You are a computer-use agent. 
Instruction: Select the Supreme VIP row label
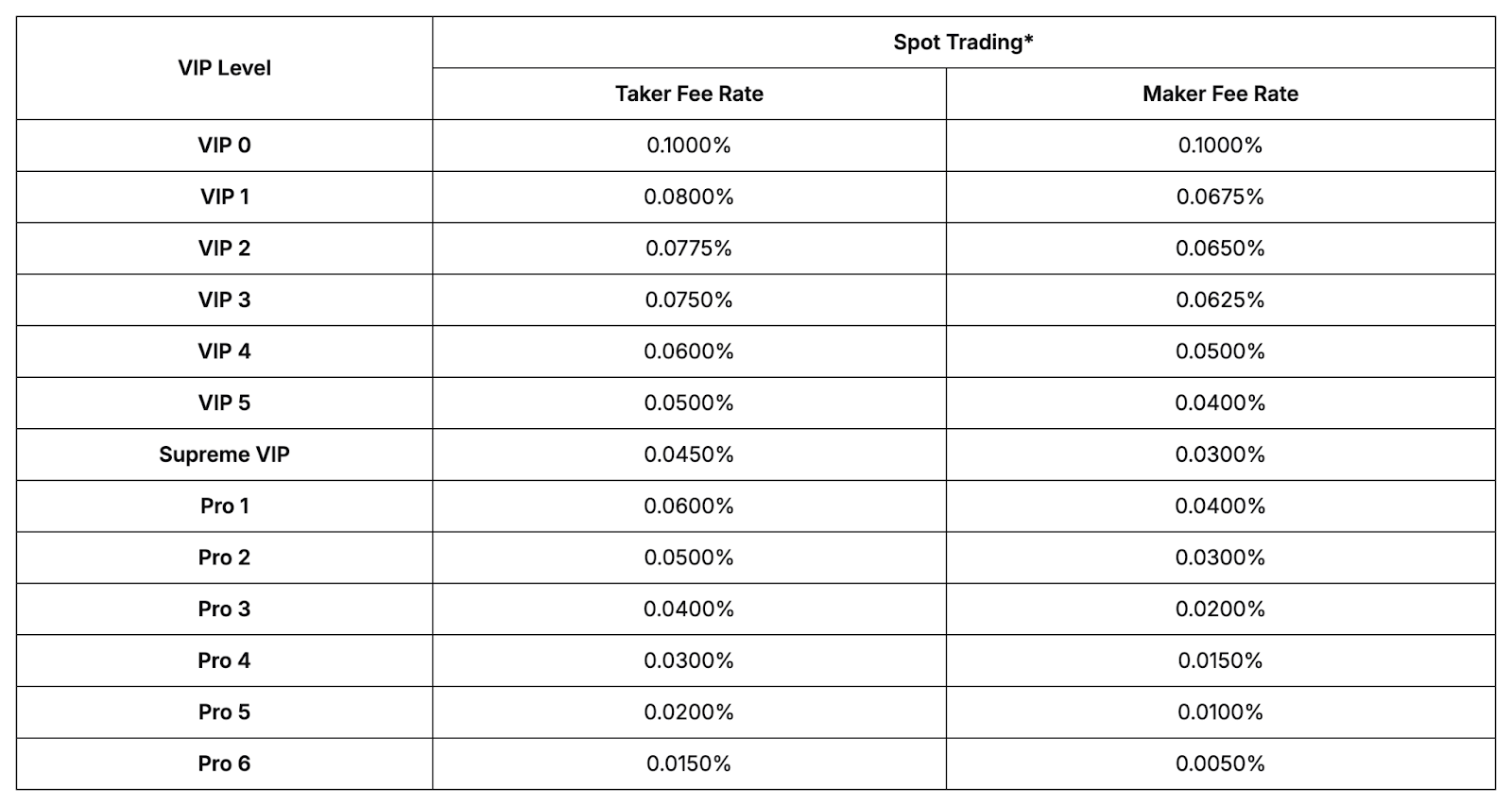[224, 454]
